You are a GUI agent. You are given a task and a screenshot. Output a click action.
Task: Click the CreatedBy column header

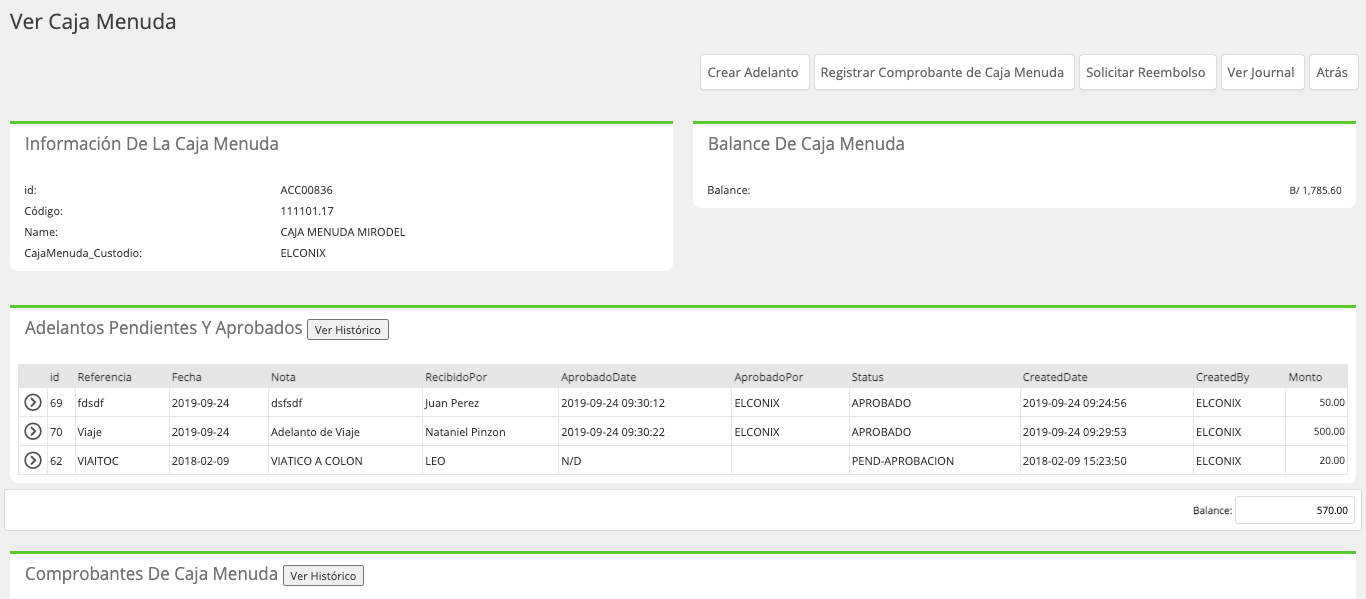pos(1223,377)
